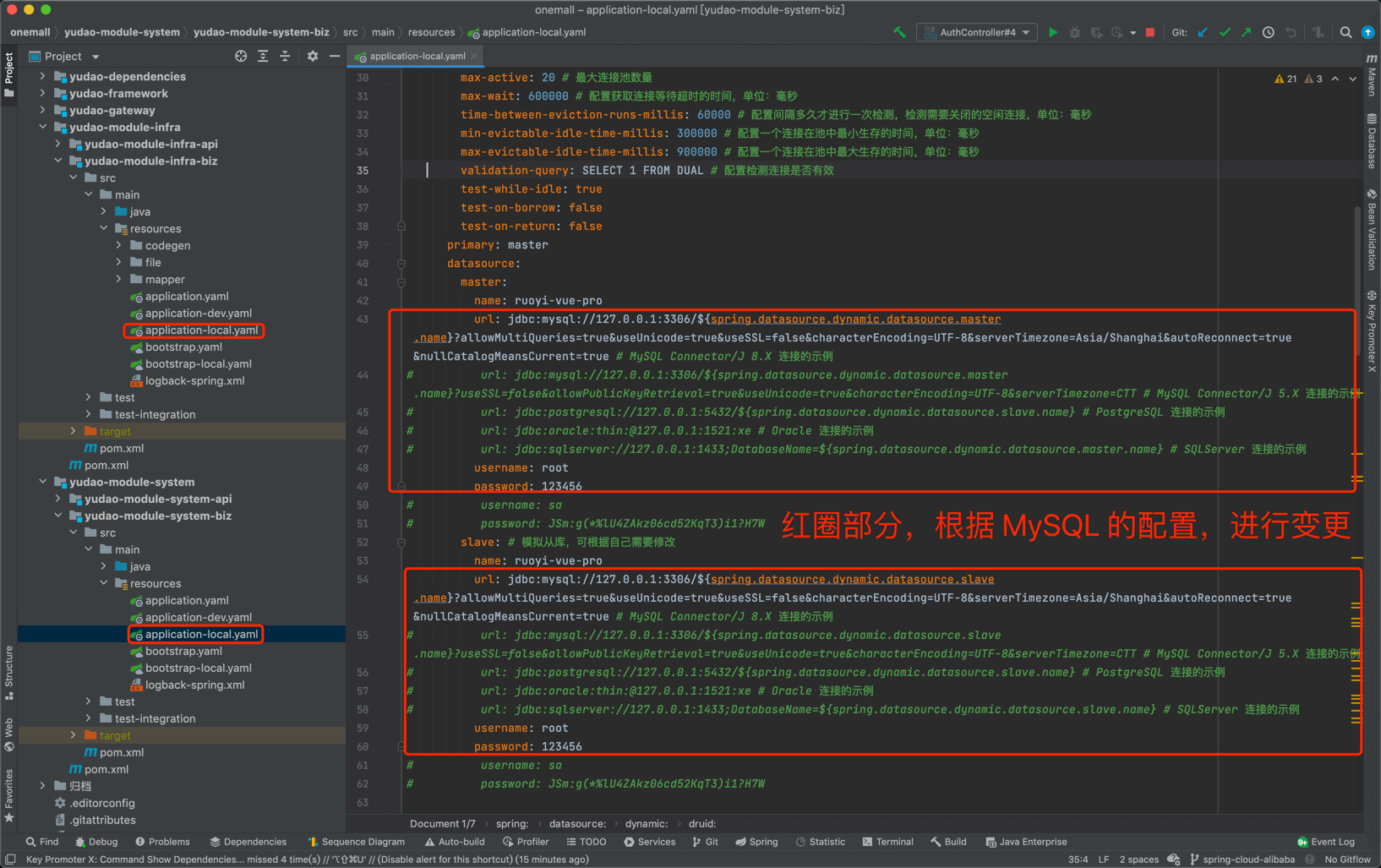Collapse the yudao-module-system folder
Image resolution: width=1381 pixels, height=868 pixels.
[x=42, y=482]
